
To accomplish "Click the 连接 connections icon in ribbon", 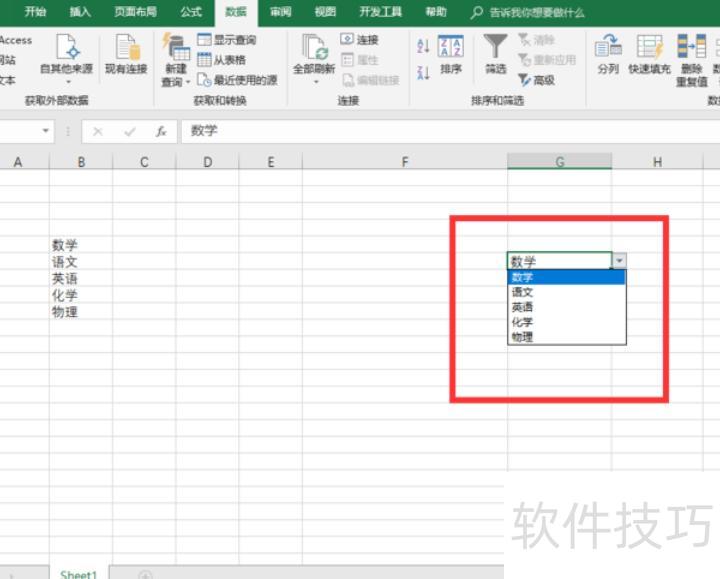I will coord(347,39).
